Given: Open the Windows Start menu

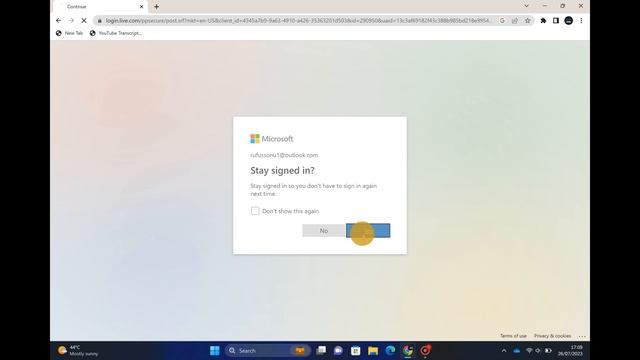Looking at the screenshot, I should [x=215, y=351].
